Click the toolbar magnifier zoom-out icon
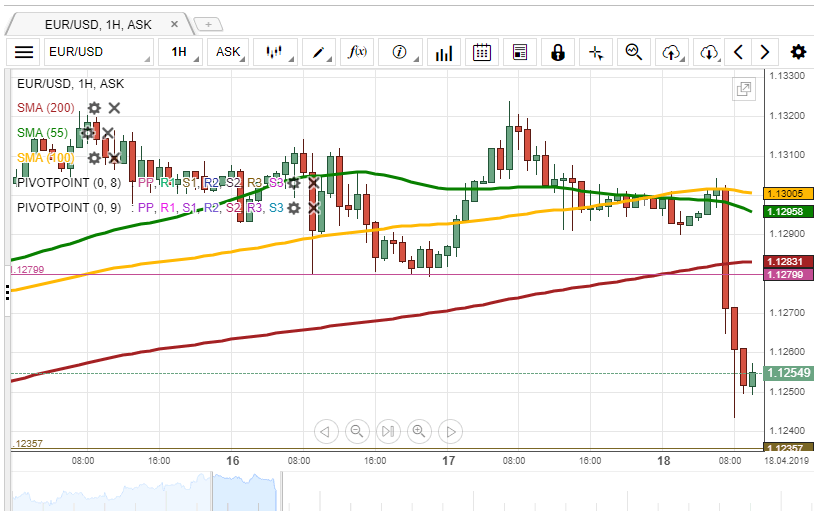 pyautogui.click(x=633, y=52)
